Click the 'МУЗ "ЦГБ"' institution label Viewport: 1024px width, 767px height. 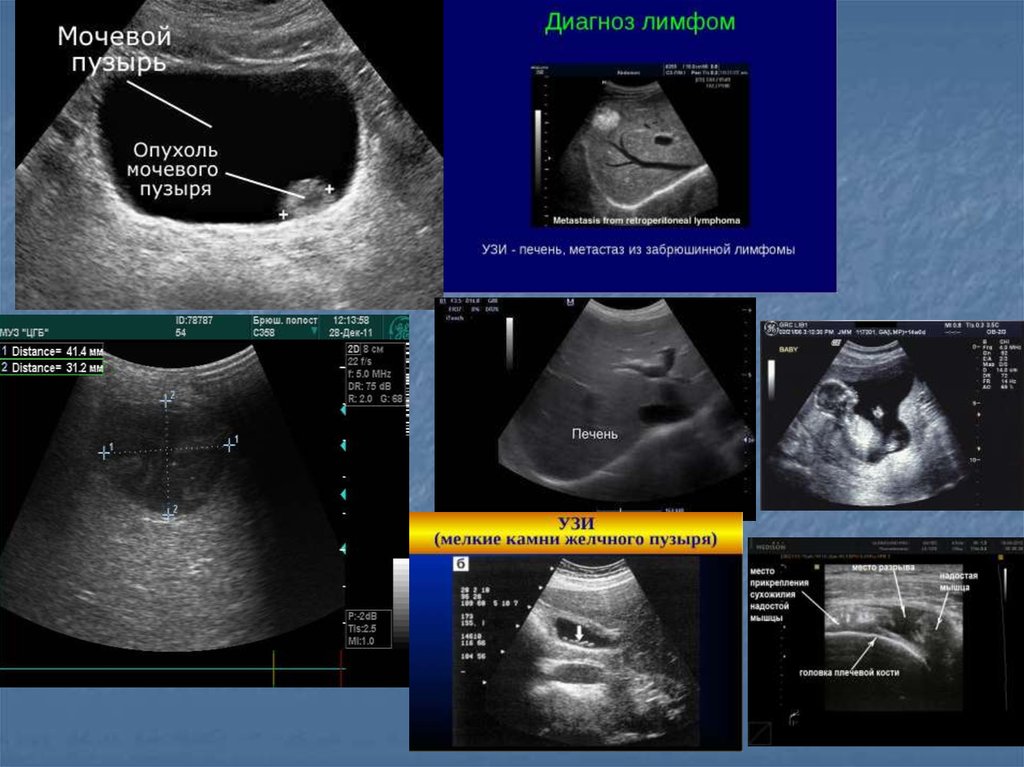24,333
